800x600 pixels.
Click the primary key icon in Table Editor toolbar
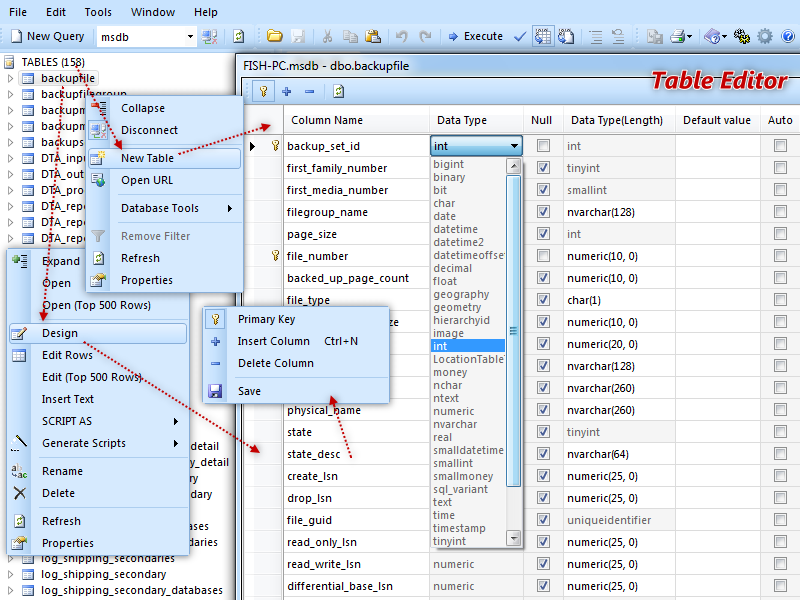pos(264,91)
